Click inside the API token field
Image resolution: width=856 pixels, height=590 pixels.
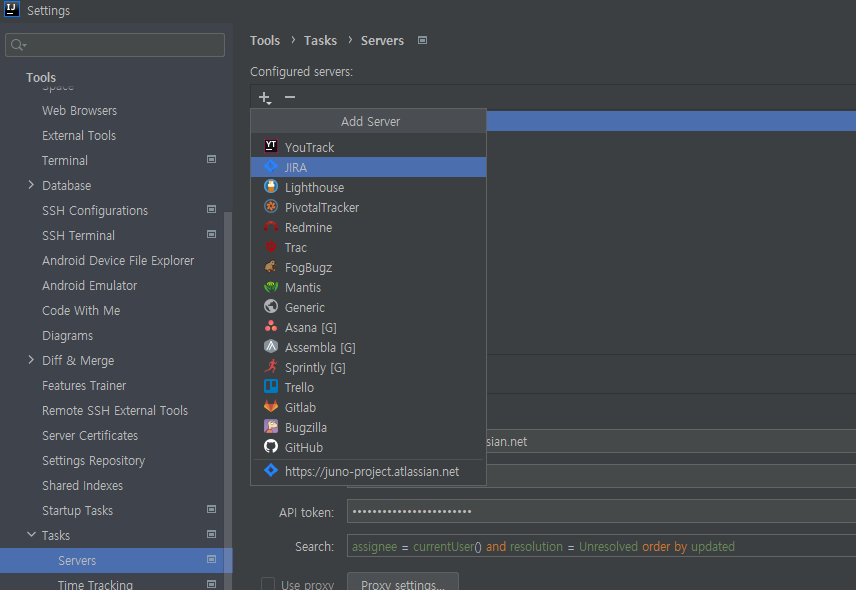coord(601,511)
